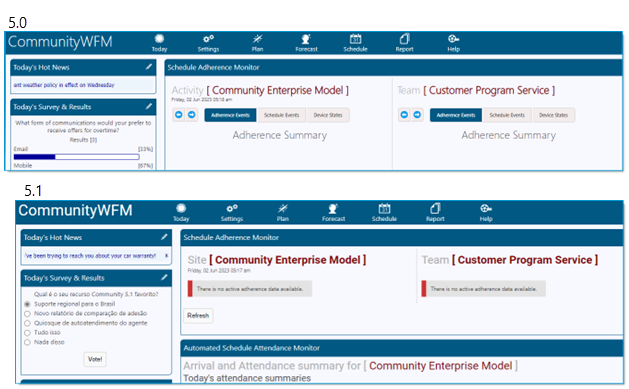Click overtime offers survey question in 5.0
This screenshot has width=629, height=389.
(x=83, y=126)
